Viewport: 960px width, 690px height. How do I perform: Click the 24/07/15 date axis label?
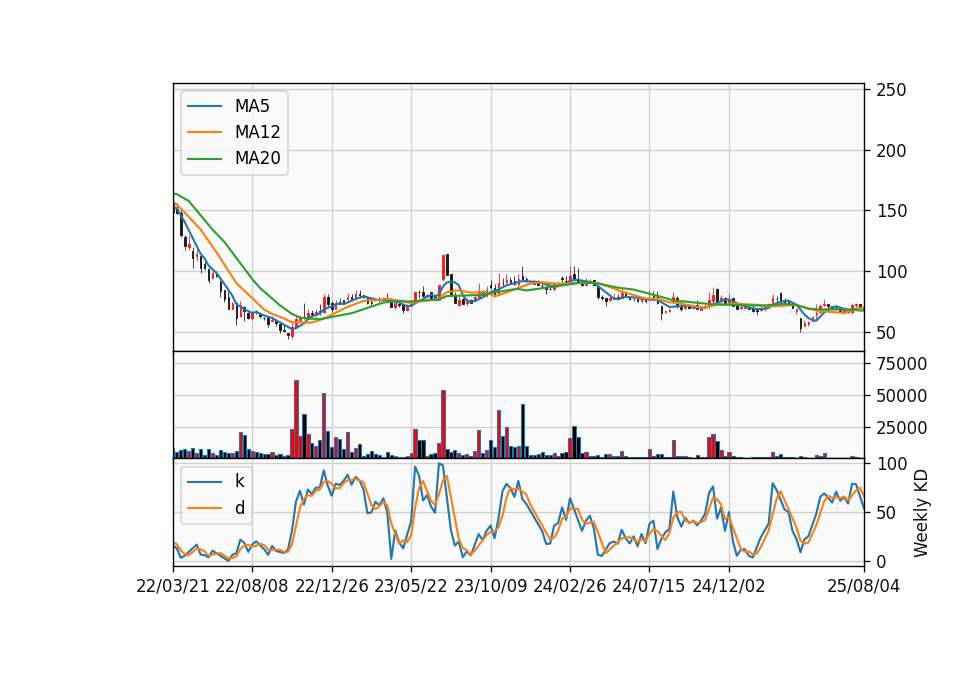[648, 587]
